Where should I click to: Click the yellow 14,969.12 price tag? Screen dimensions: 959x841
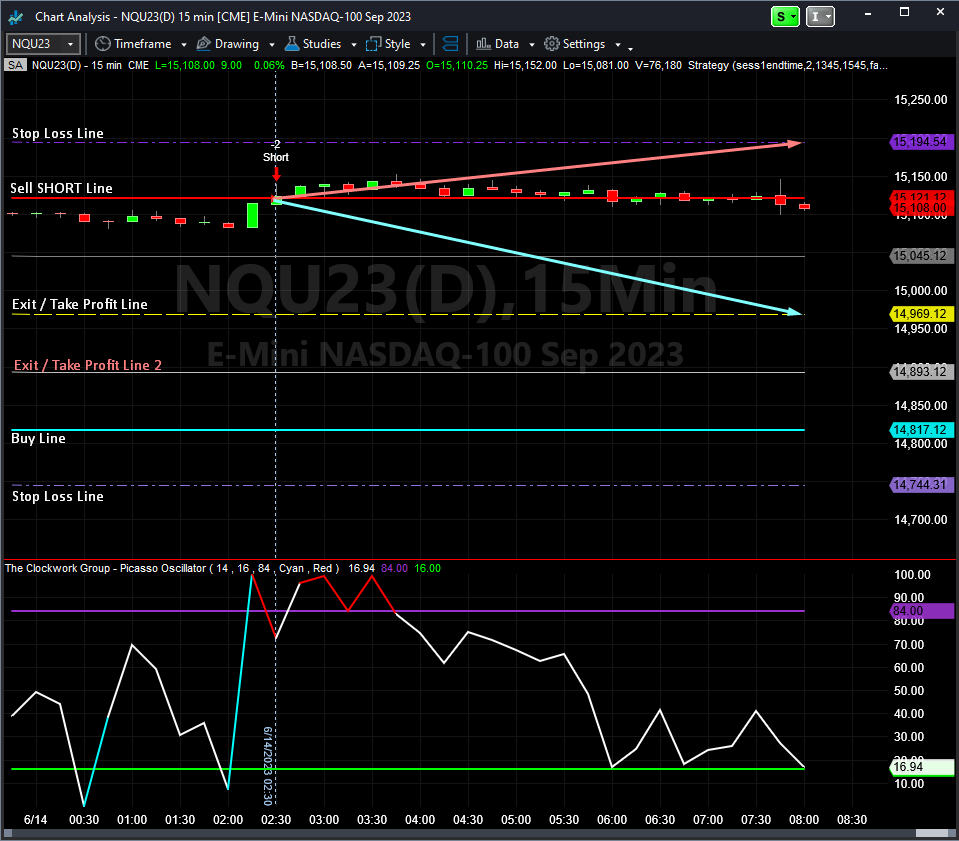920,314
